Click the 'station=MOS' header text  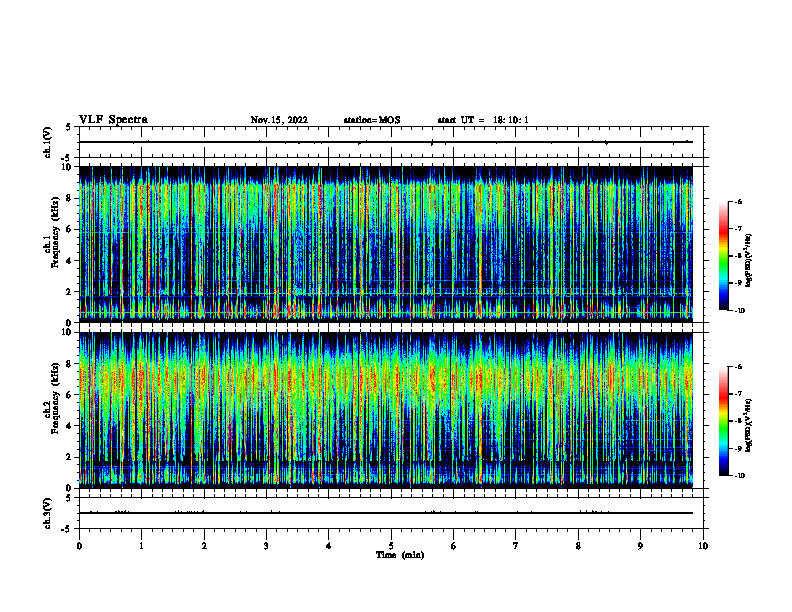coord(372,120)
